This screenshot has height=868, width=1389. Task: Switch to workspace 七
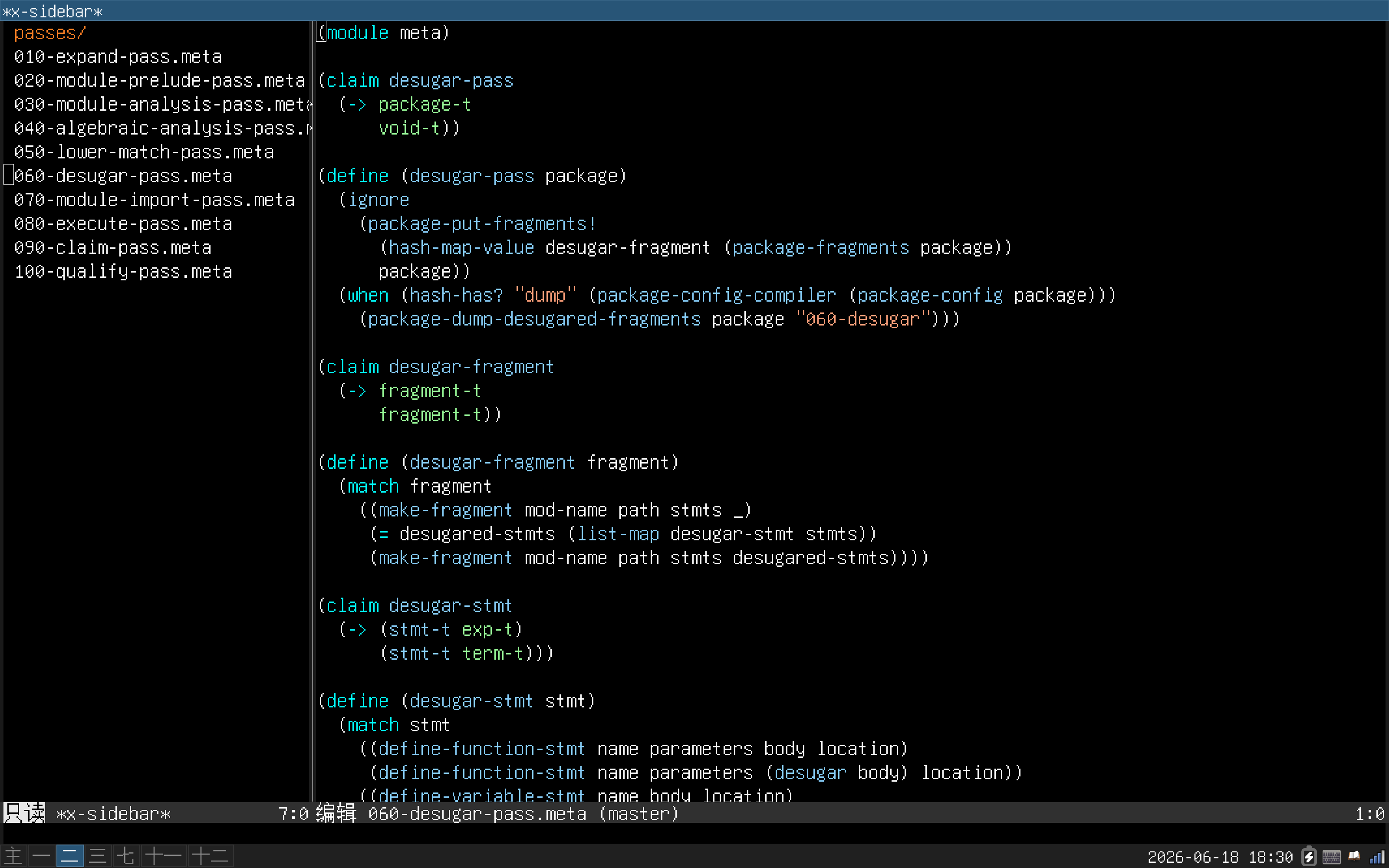(126, 857)
